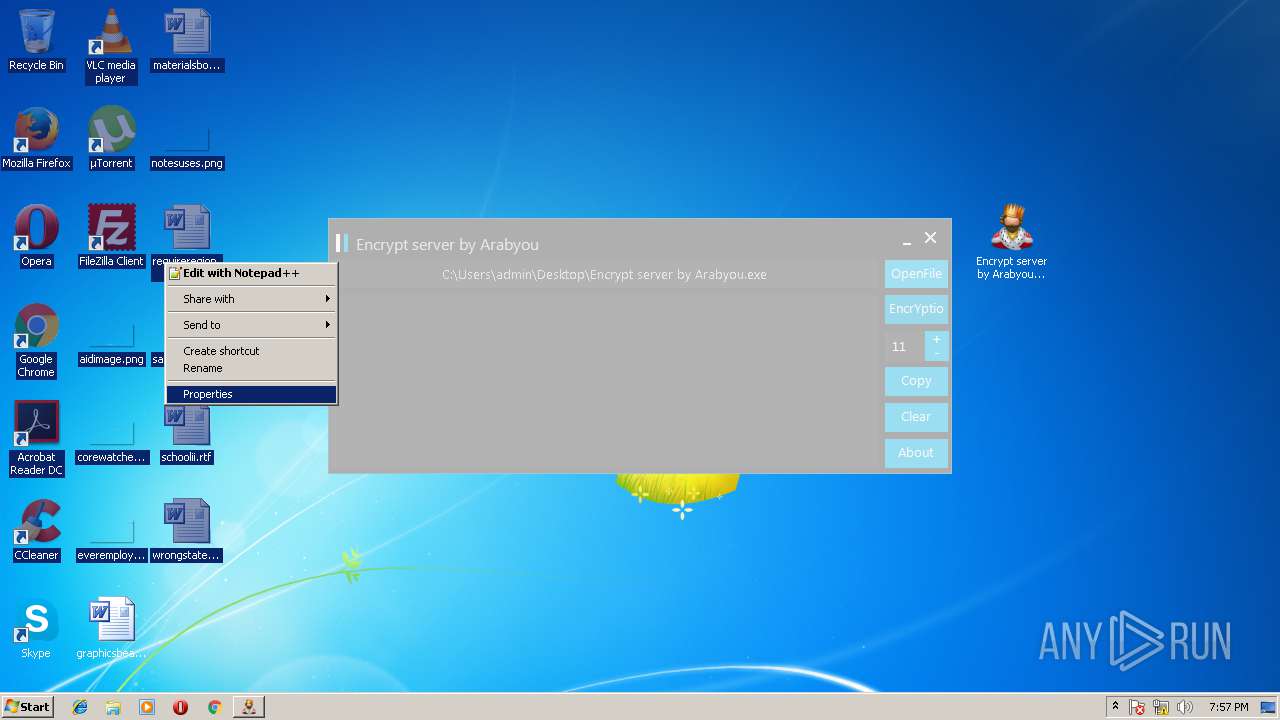
Task: Click the Opera icon in the taskbar
Action: [x=181, y=707]
